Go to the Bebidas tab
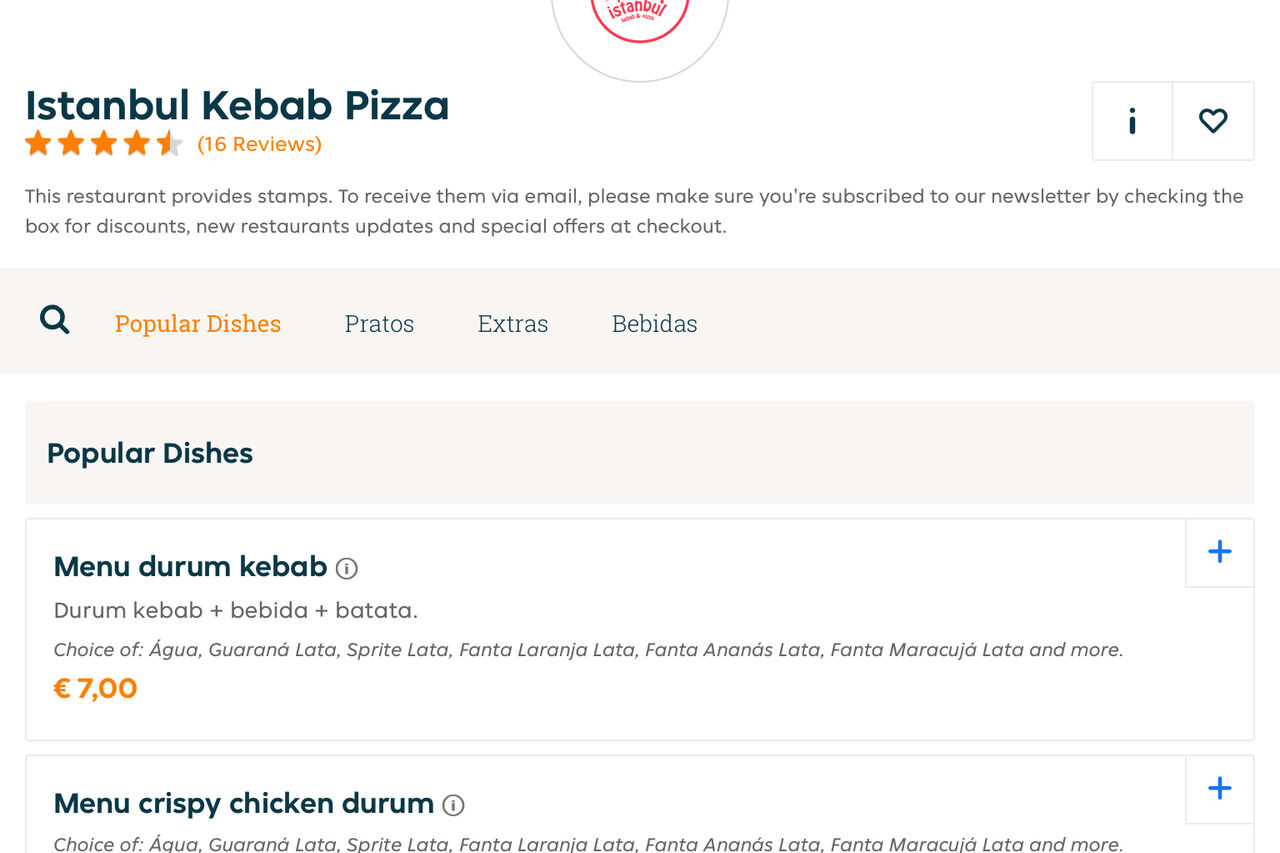This screenshot has width=1280, height=853. [x=654, y=324]
